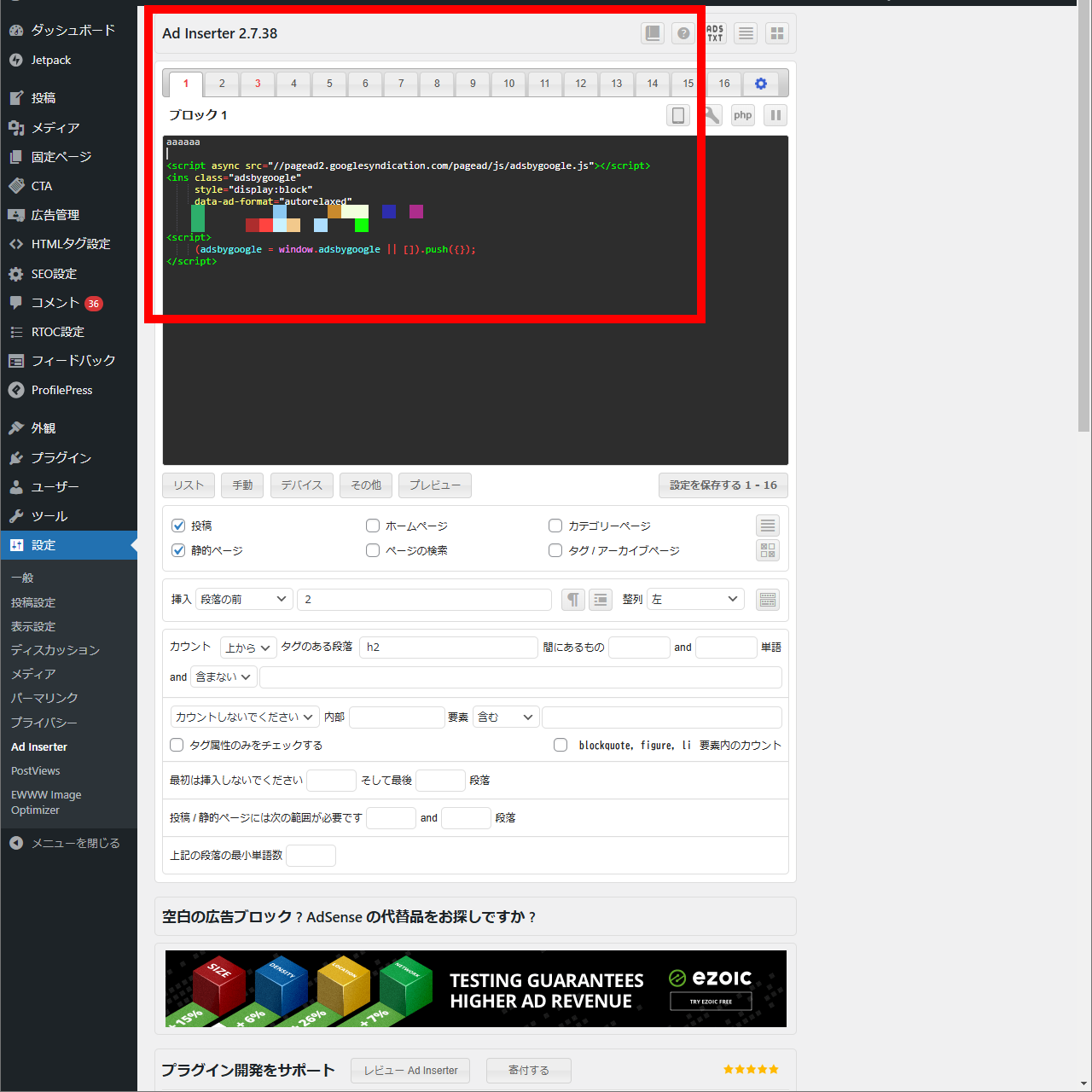Image resolution: width=1092 pixels, height=1092 pixels.
Task: Enable the ホームページ checkbox
Action: 373,526
